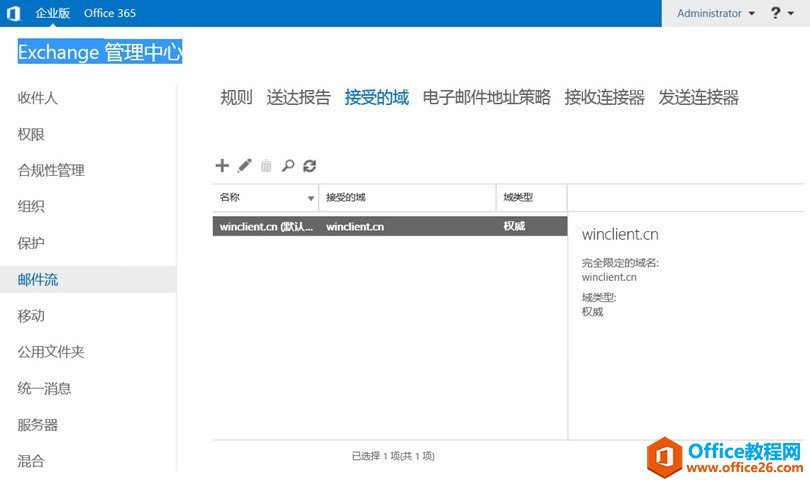
Task: Open the help question mark menu
Action: point(782,13)
